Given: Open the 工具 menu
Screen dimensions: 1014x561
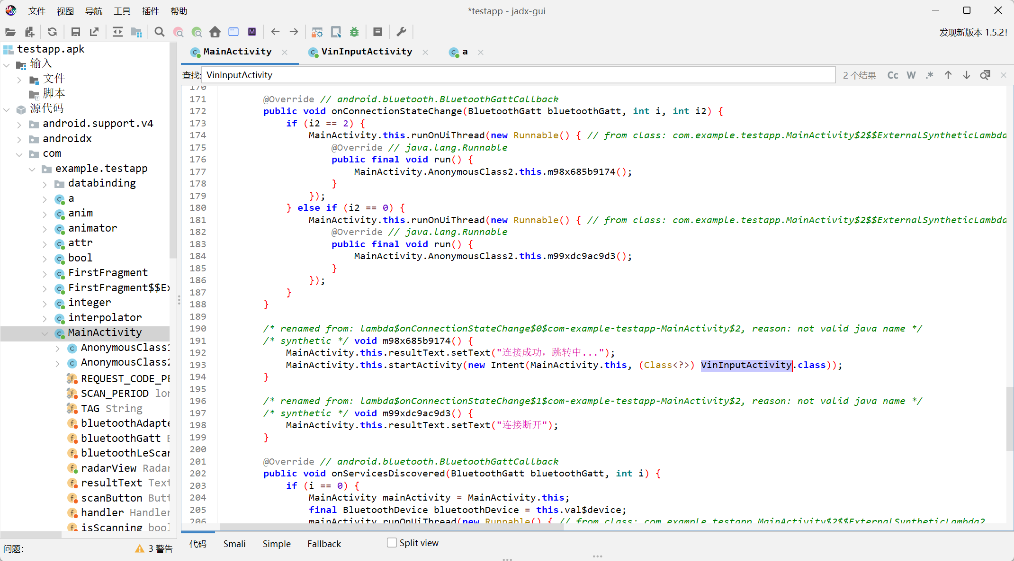Looking at the screenshot, I should (x=122, y=11).
